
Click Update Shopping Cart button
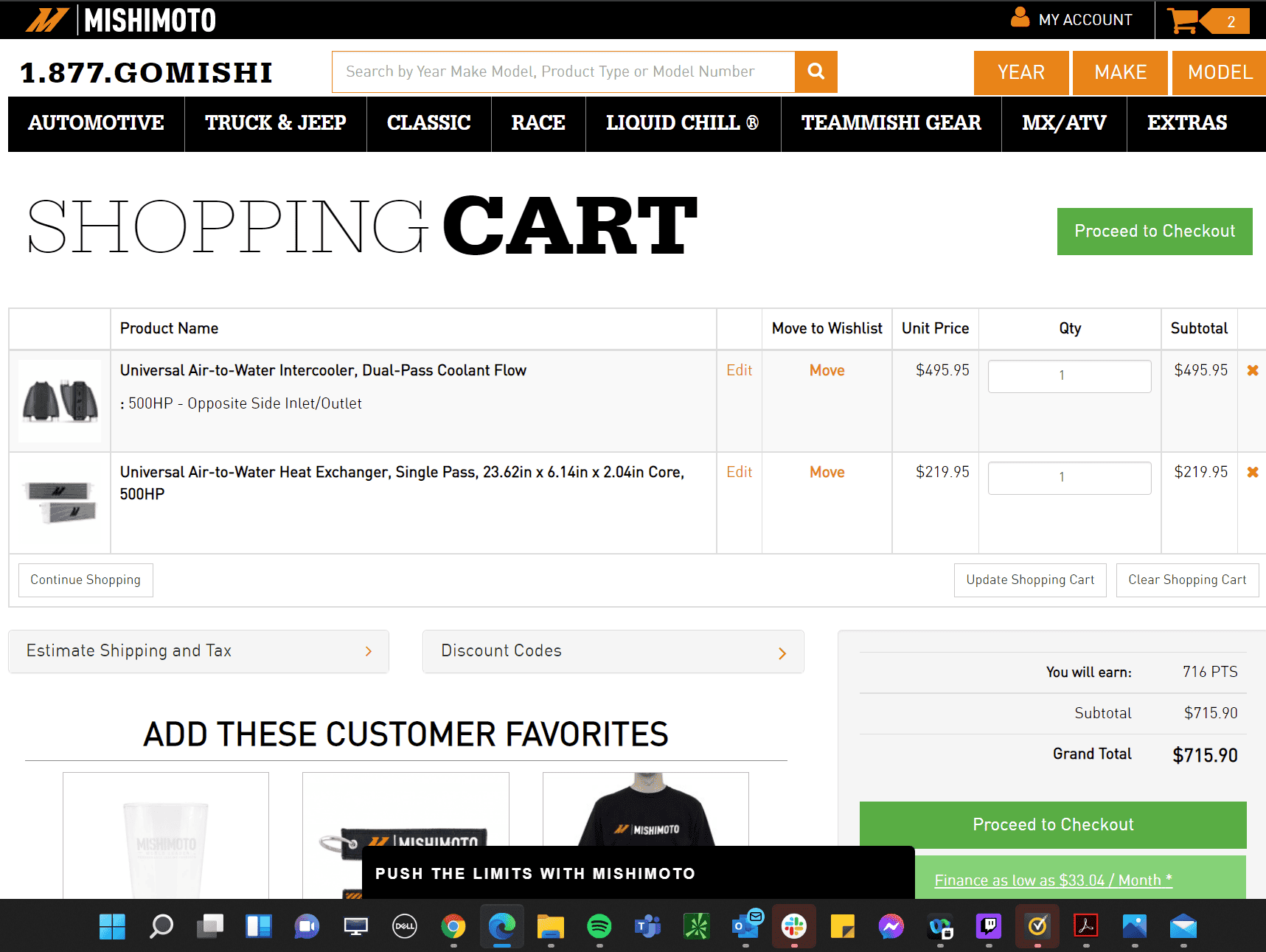[1030, 580]
